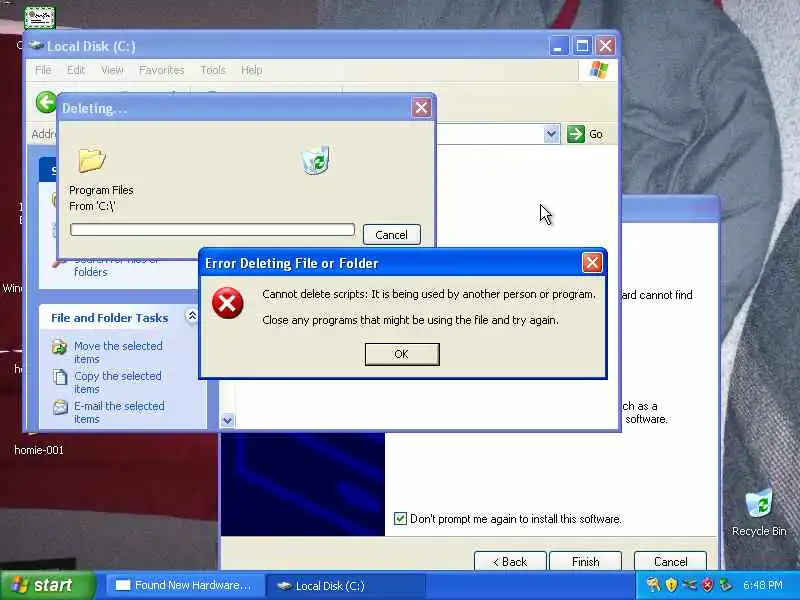The width and height of the screenshot is (800, 600).
Task: Close the Local Disk (C:) window
Action: coord(606,46)
